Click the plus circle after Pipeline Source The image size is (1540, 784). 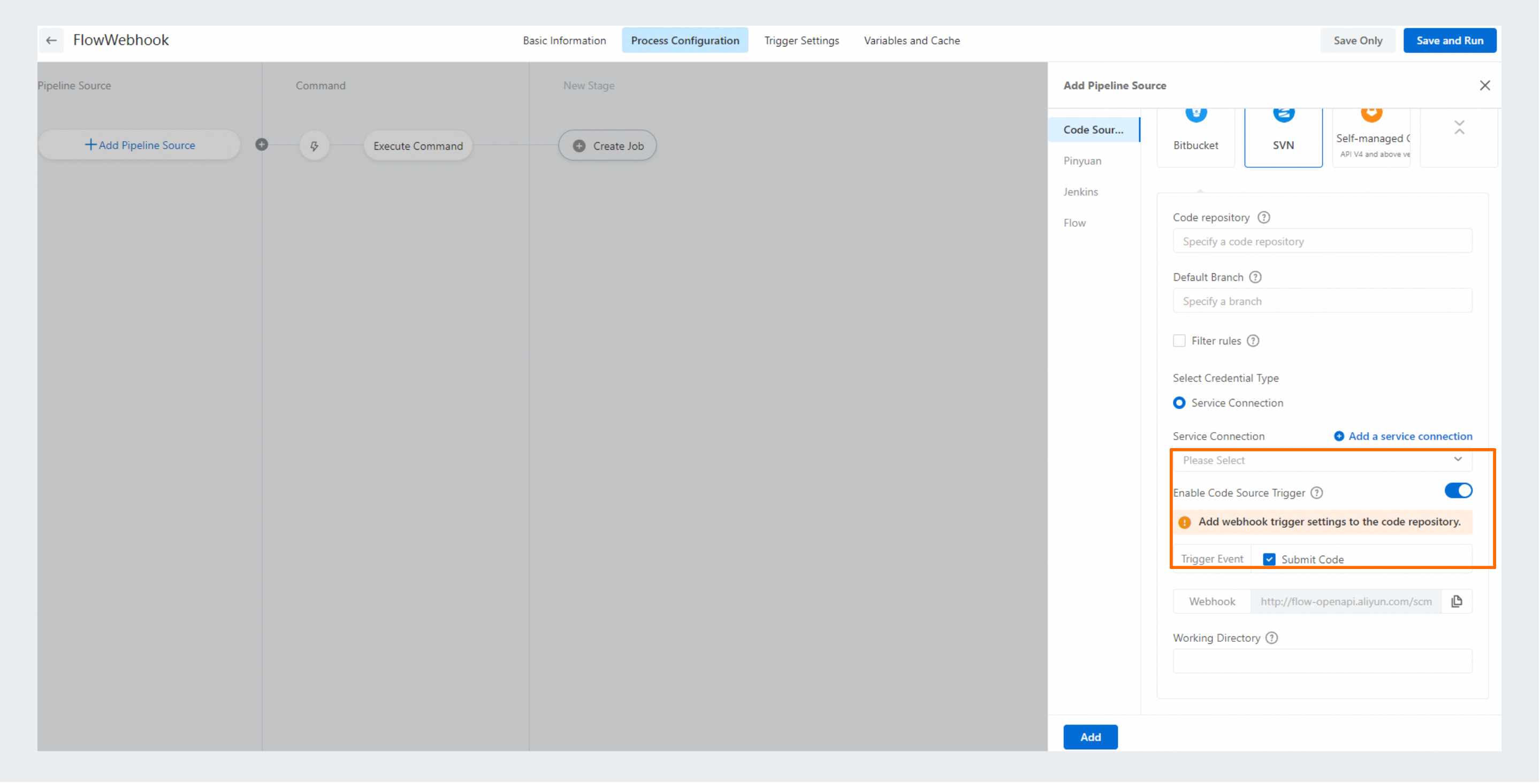(x=261, y=144)
